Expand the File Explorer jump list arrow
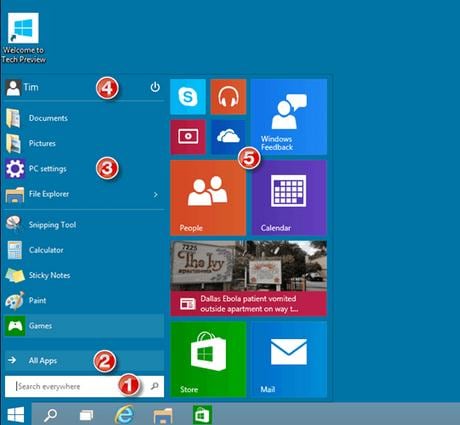This screenshot has width=460, height=425. click(156, 195)
